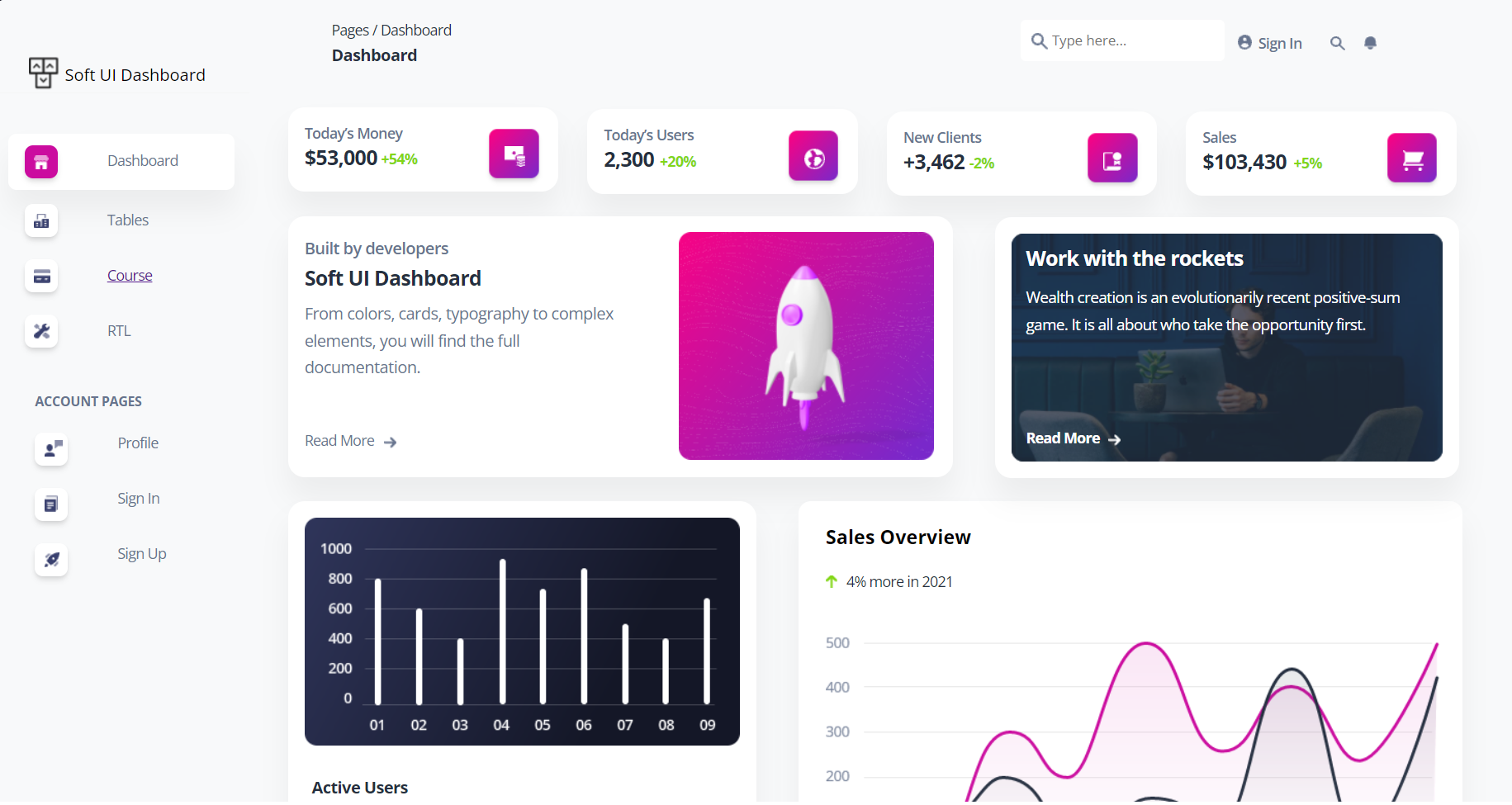Image resolution: width=1512 pixels, height=805 pixels.
Task: Open the Dashboard breadcrumb link
Action: point(415,30)
